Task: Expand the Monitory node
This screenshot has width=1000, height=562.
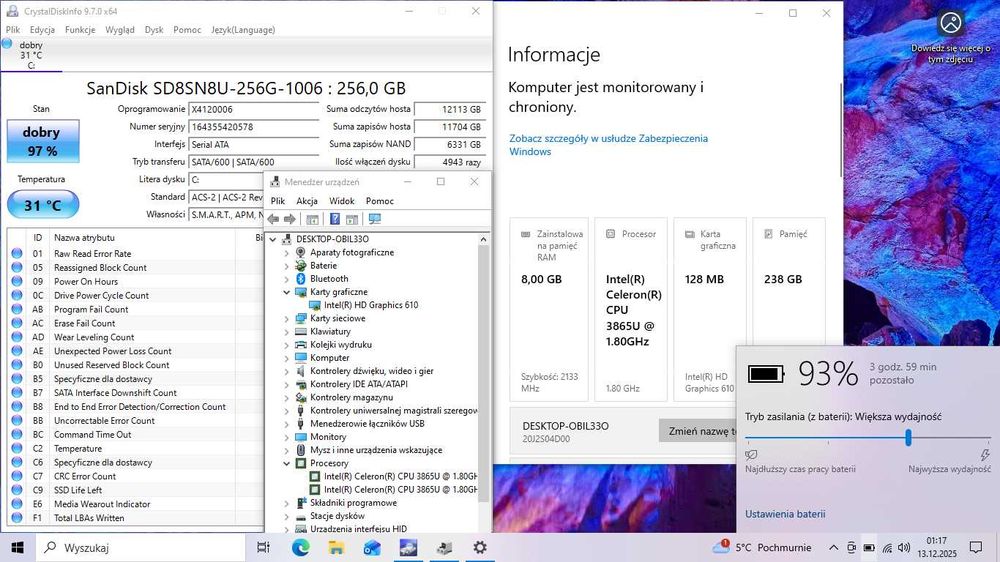Action: (286, 437)
